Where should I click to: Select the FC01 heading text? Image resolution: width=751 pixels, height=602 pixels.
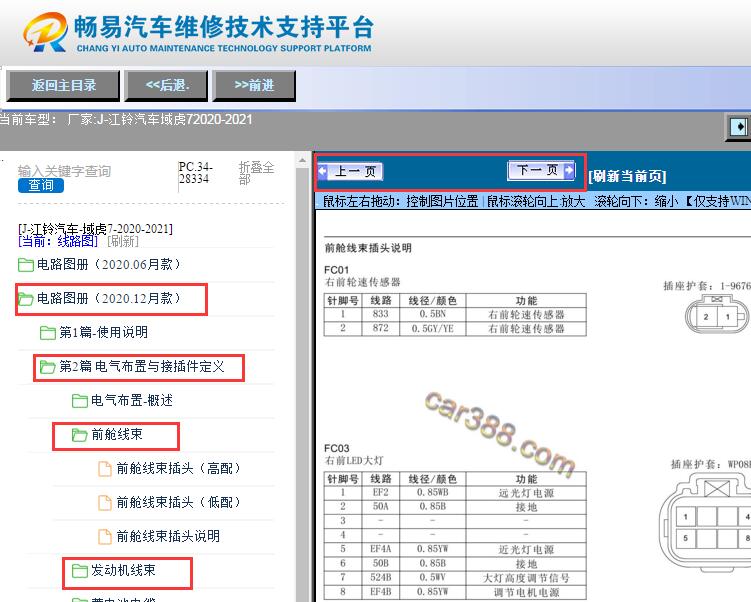point(337,270)
